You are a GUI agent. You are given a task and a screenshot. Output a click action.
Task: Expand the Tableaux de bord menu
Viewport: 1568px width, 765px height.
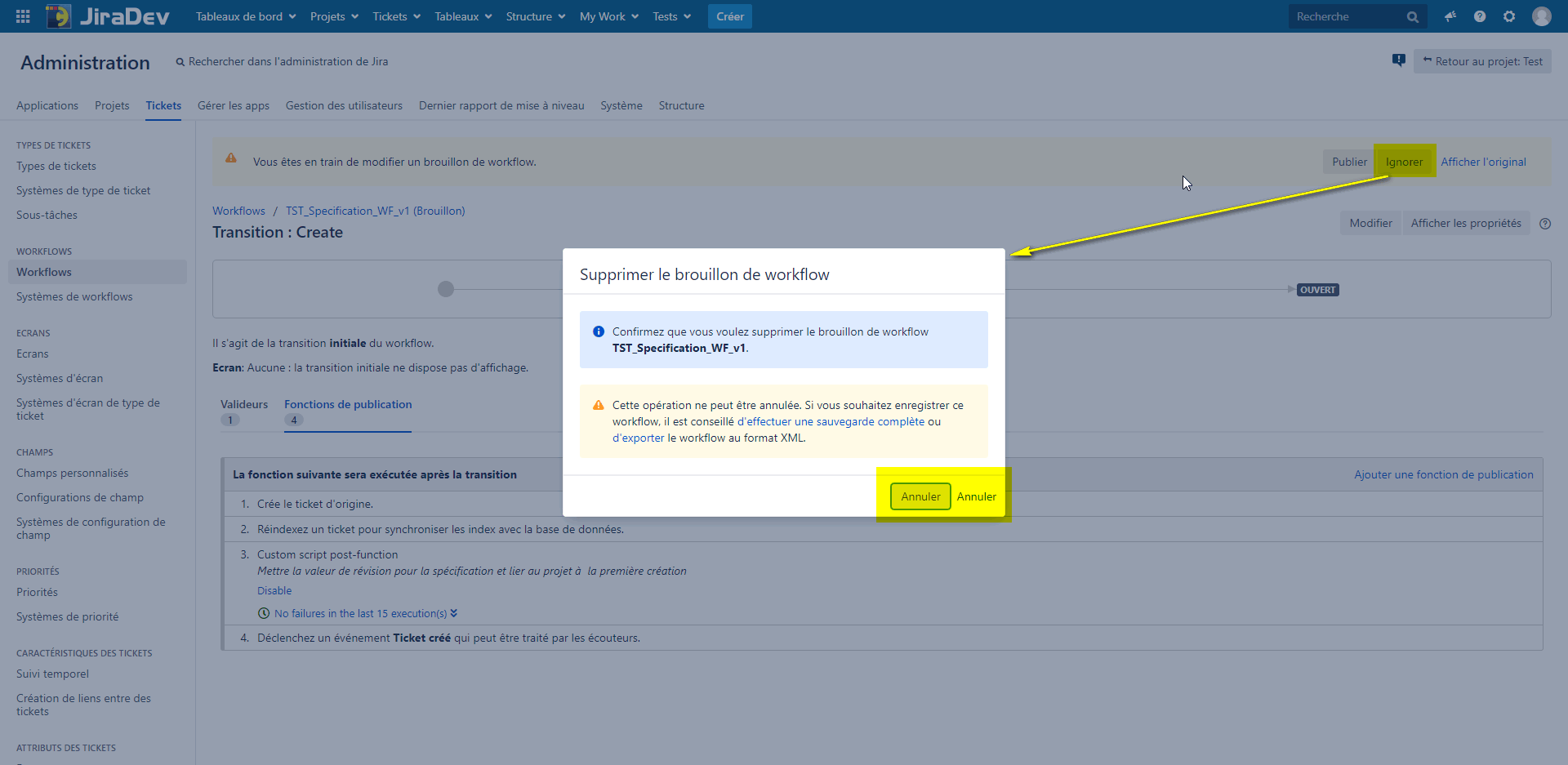click(246, 16)
